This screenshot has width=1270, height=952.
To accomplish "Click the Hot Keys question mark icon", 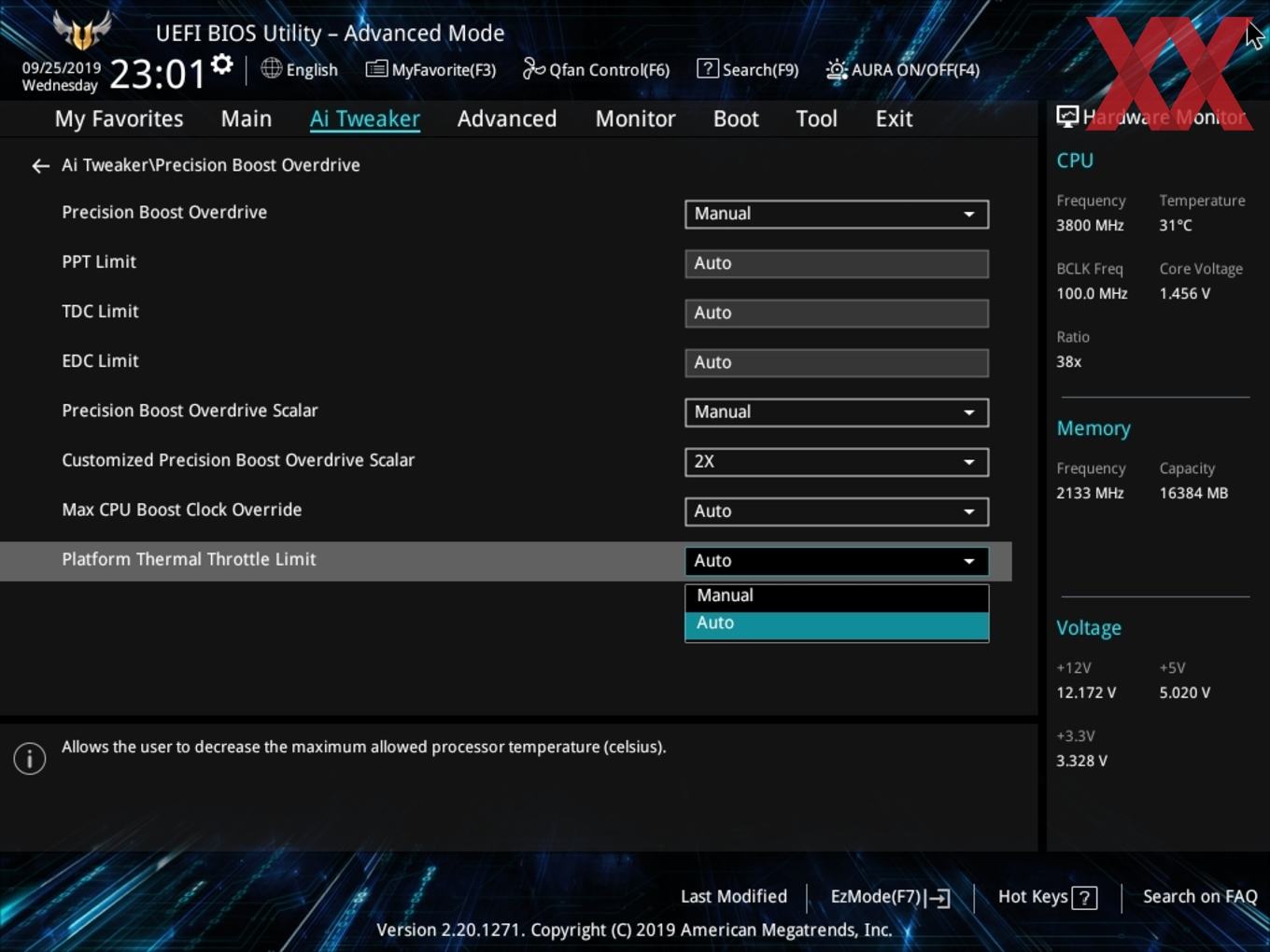I will point(1084,898).
